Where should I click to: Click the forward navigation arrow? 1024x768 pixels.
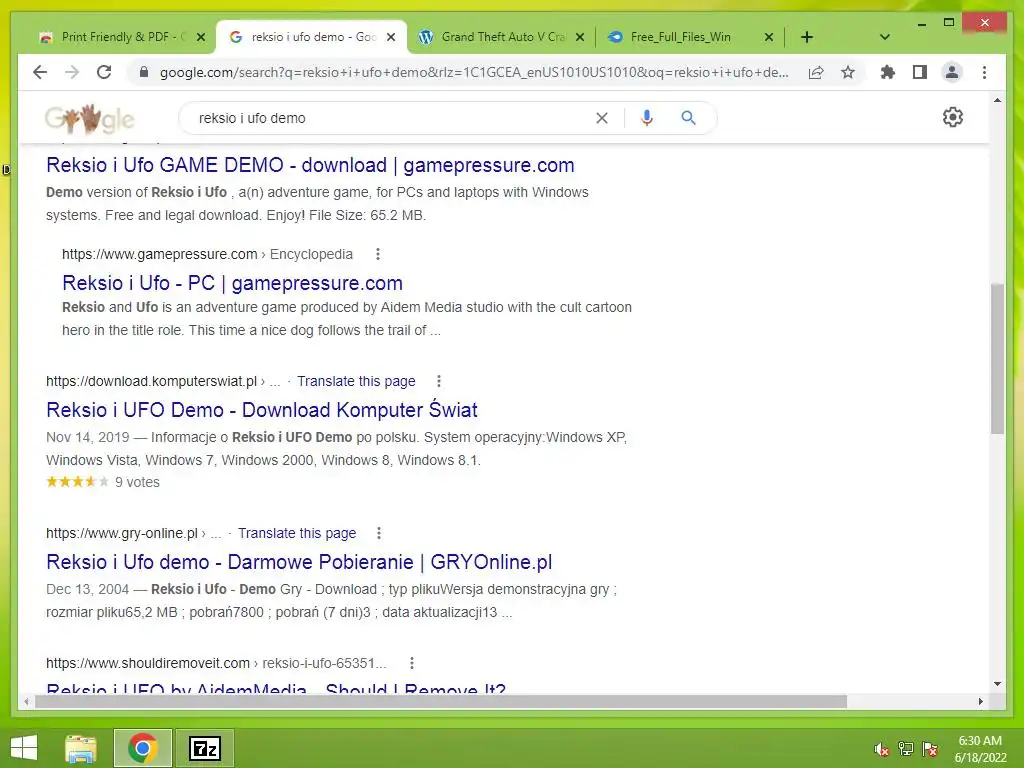coord(72,72)
